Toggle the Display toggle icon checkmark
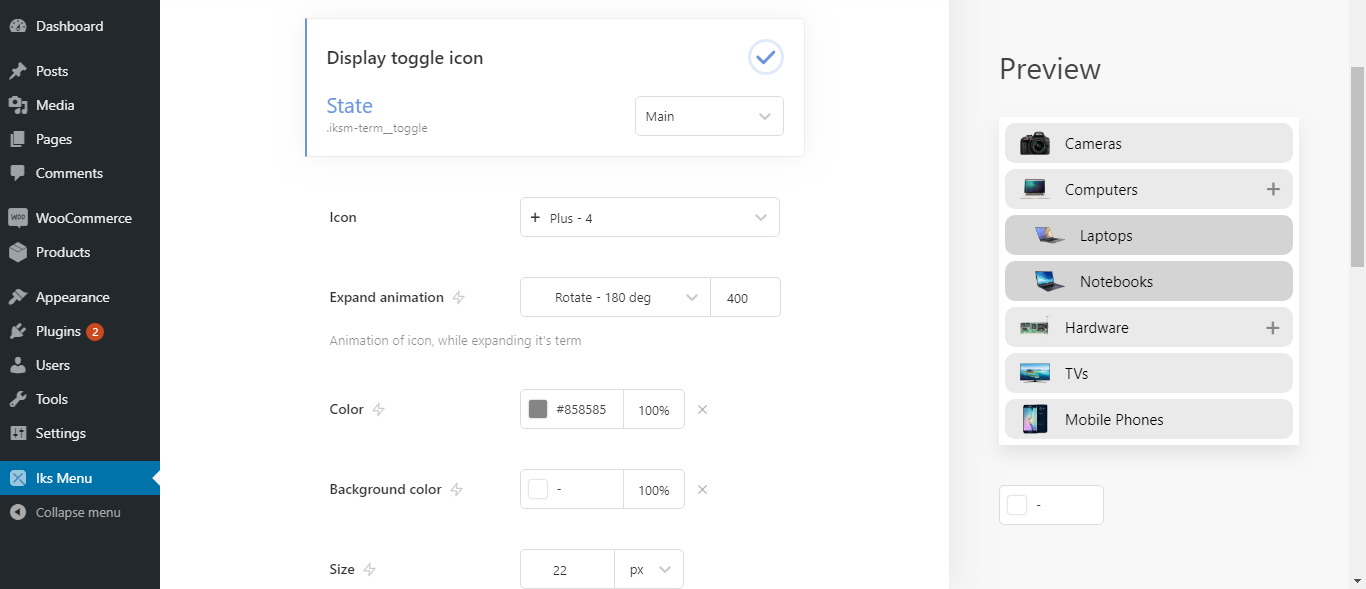 766,57
